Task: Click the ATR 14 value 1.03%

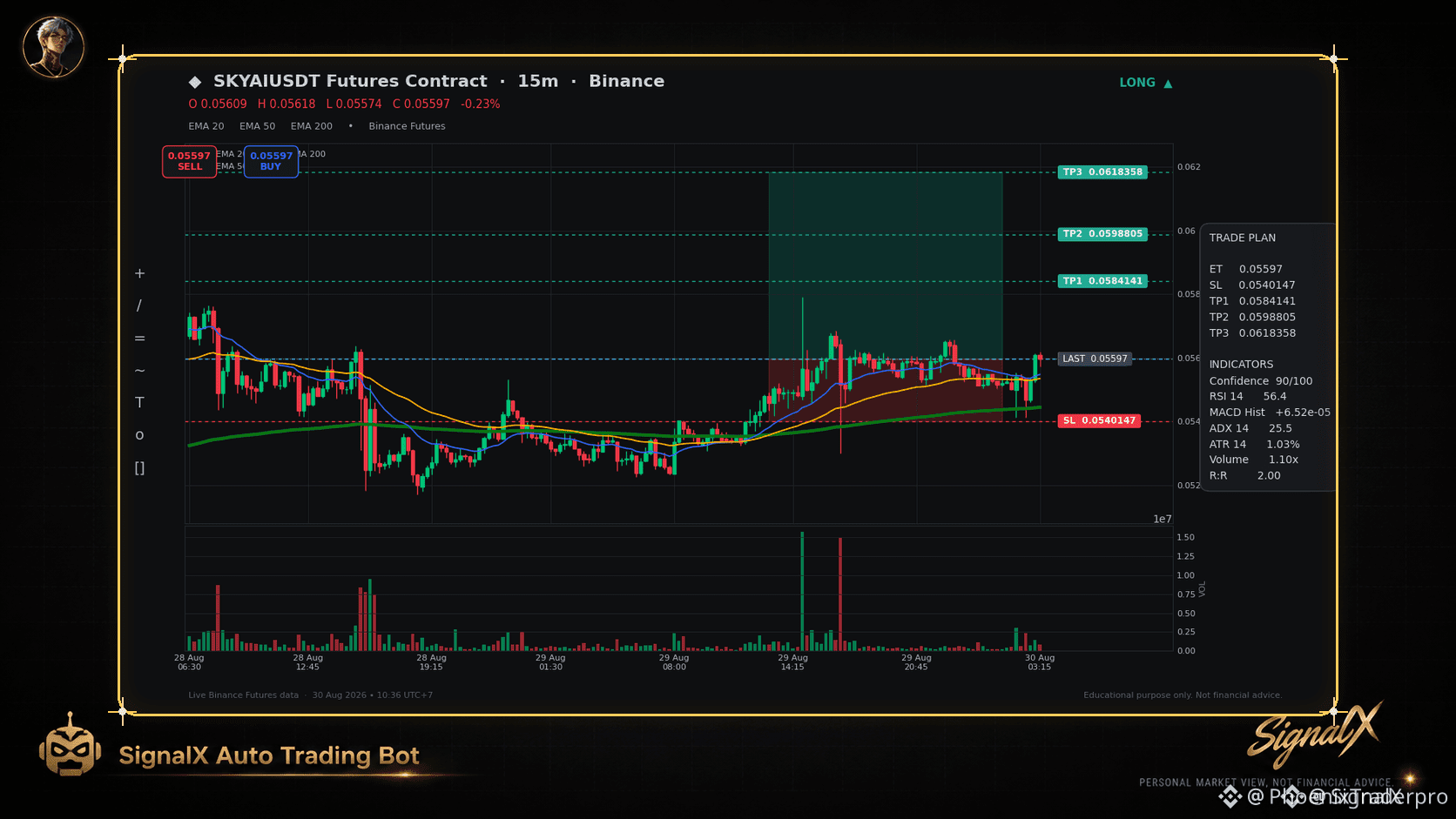Action: coord(1283,445)
